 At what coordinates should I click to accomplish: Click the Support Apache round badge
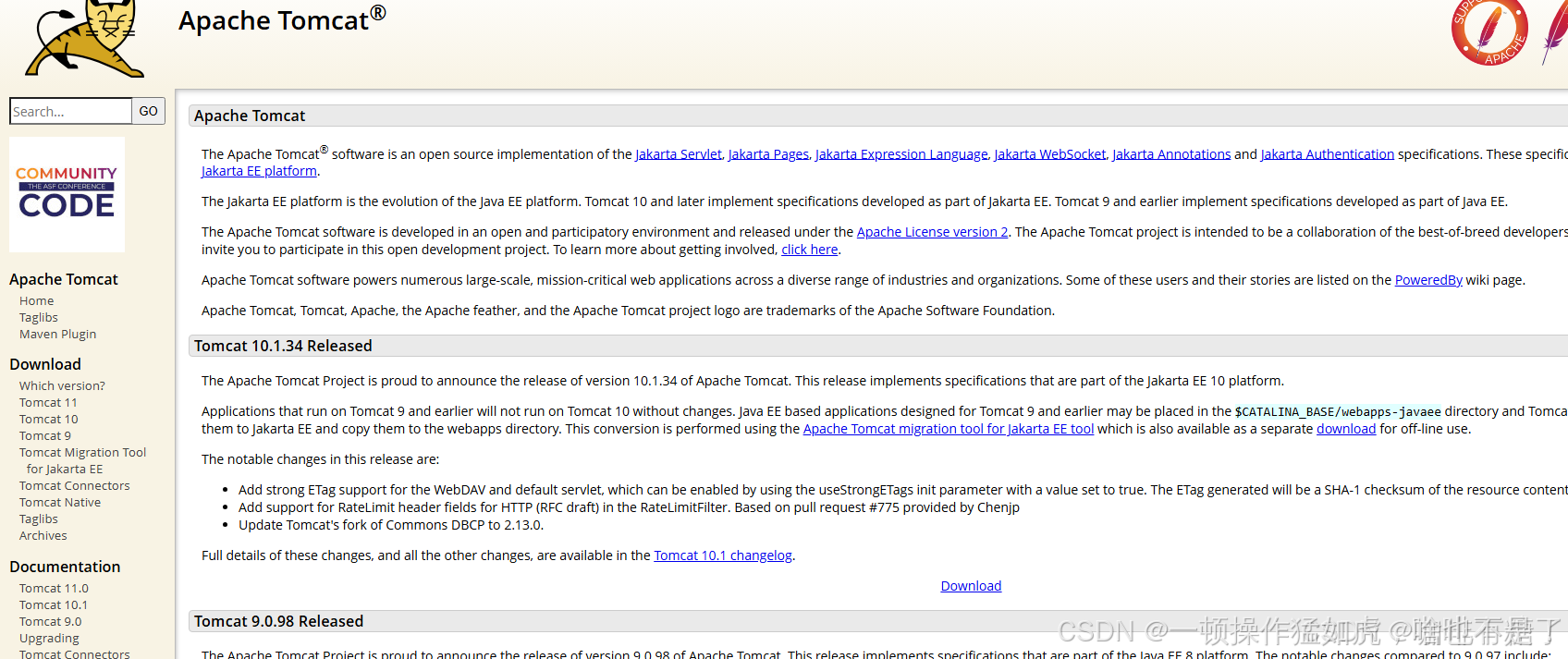coord(1489,32)
